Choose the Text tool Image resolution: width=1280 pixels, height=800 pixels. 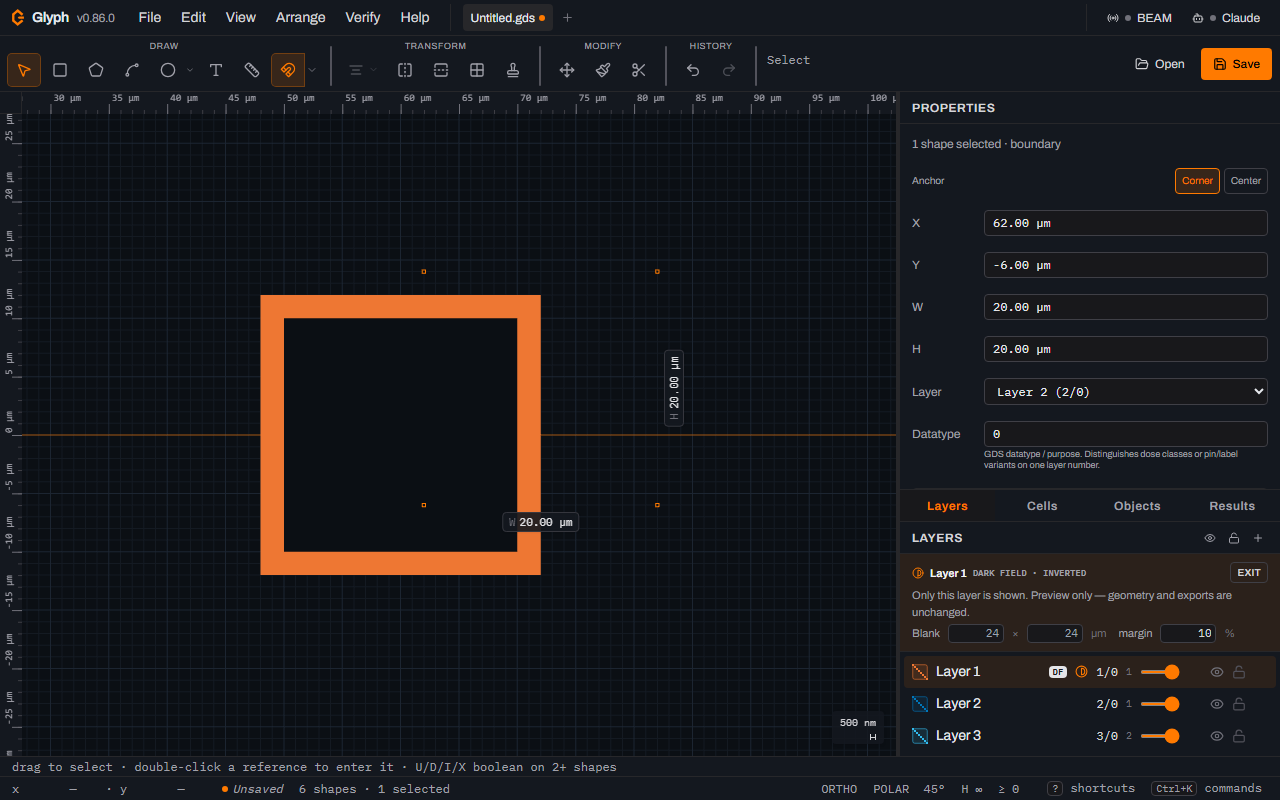click(x=216, y=70)
